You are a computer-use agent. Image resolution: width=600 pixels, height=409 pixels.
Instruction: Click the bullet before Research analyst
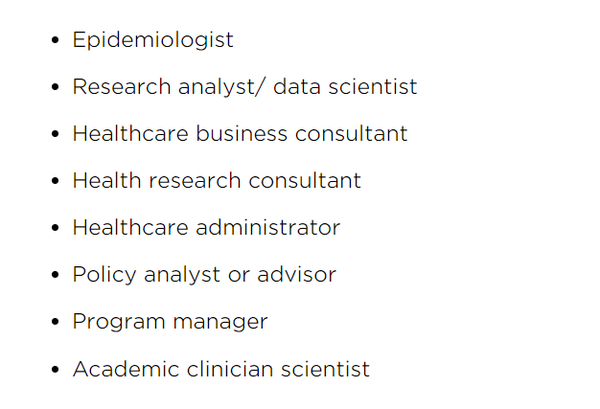[x=55, y=87]
